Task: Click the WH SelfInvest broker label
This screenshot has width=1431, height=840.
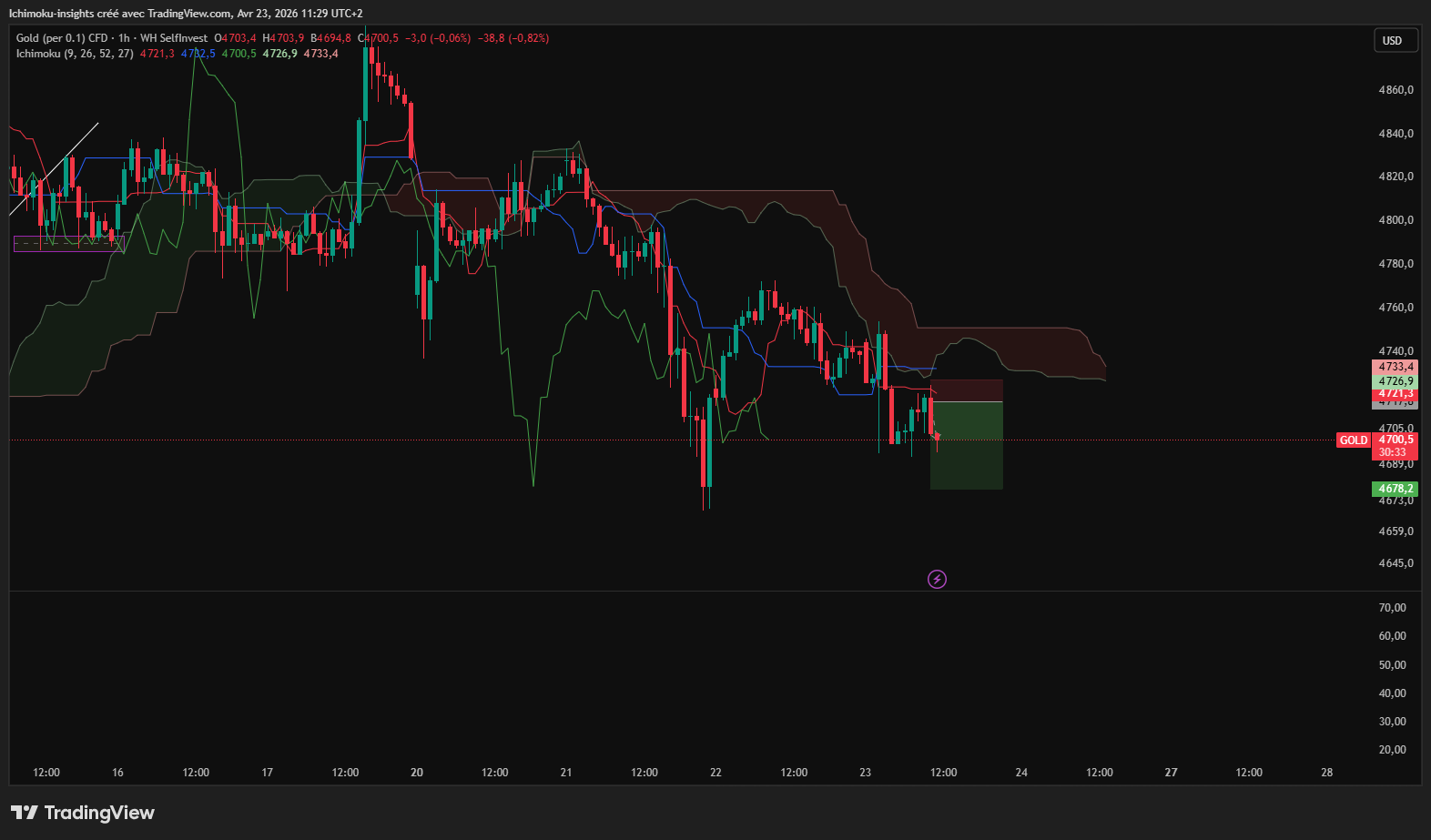Action: pyautogui.click(x=174, y=38)
